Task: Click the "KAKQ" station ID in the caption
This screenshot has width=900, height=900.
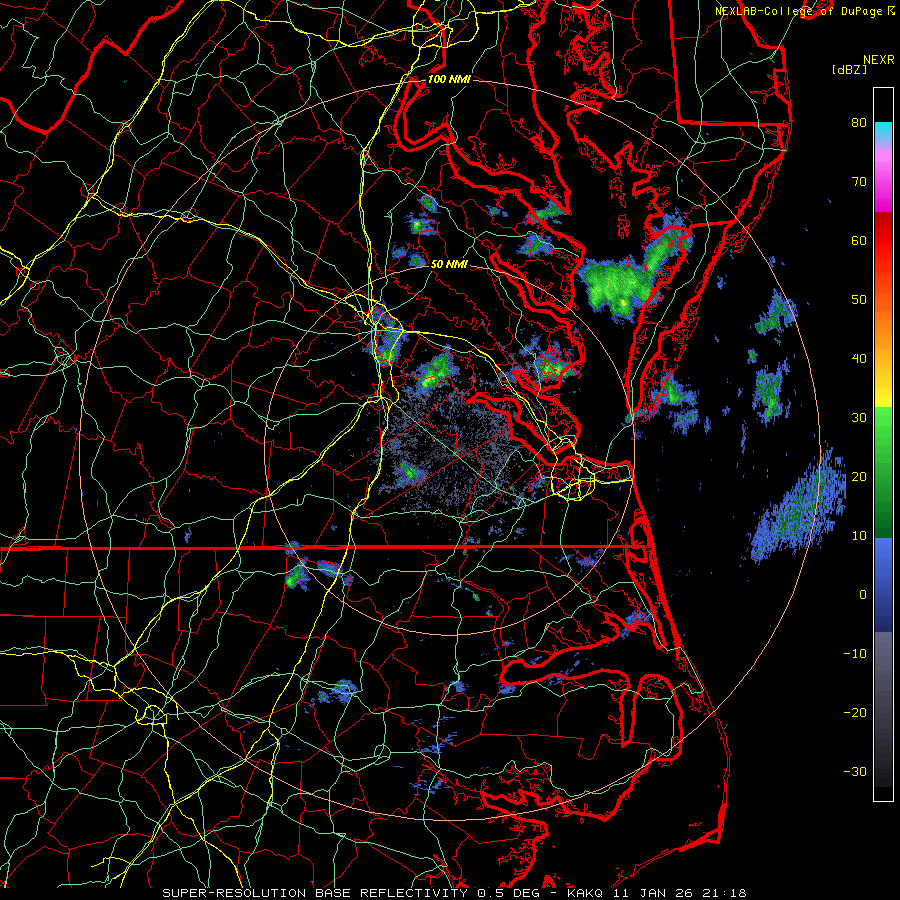Action: coord(587,893)
